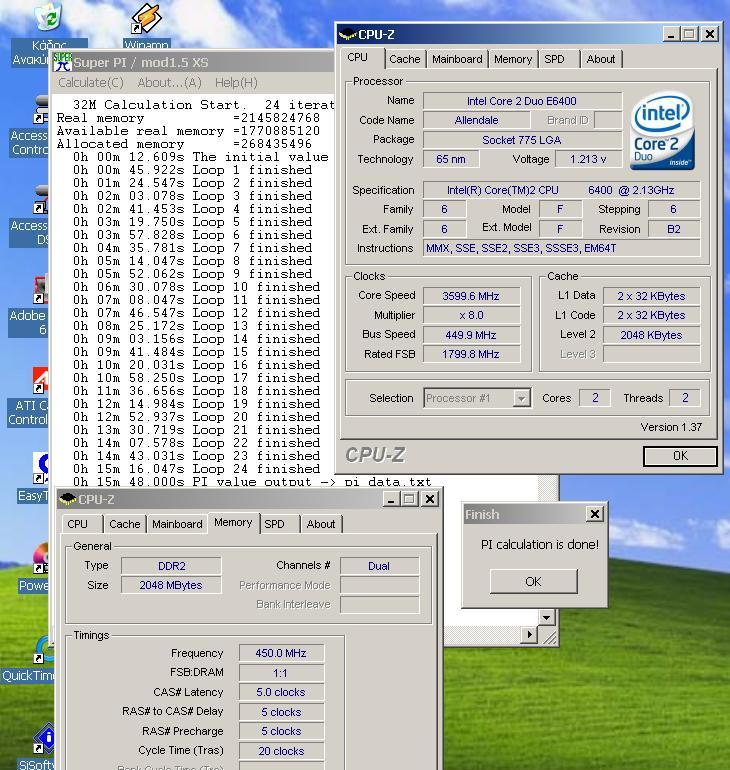Click OK in the upper CPU-Z window
The height and width of the screenshot is (770, 730).
[x=680, y=456]
